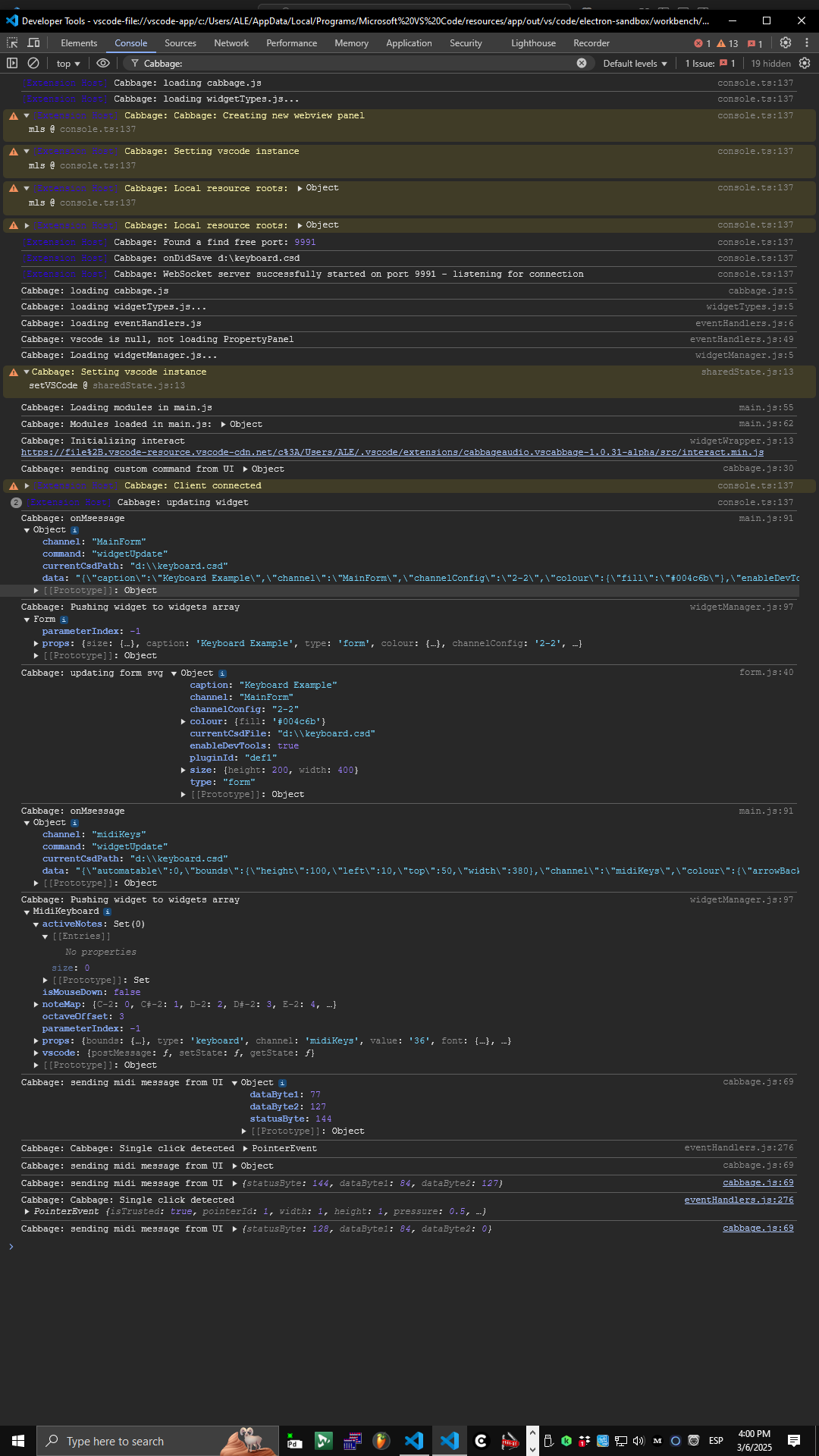819x1456 pixels.
Task: Create live expression with the eye icon
Action: [103, 64]
